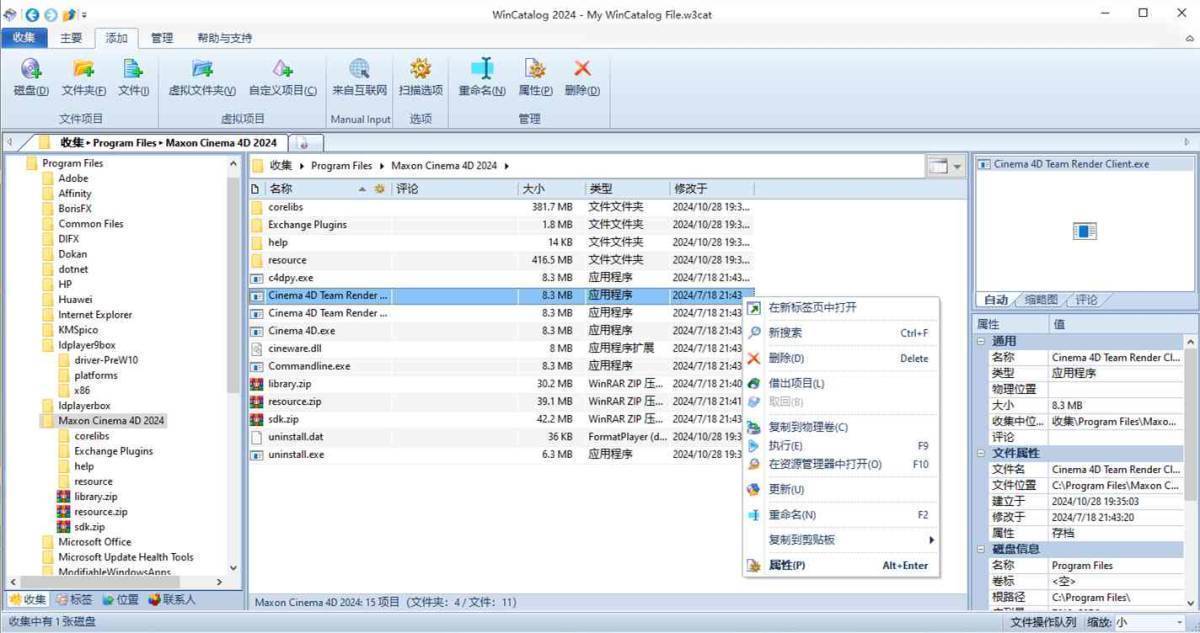The image size is (1200, 633).
Task: Switch to the 缩略图 preview tab
Action: [1040, 300]
